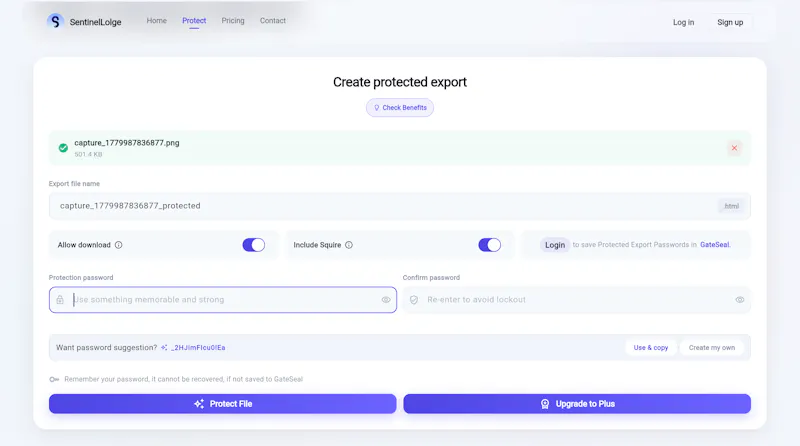Image resolution: width=800 pixels, height=446 pixels.
Task: Toggle the Allow download switch
Action: pyautogui.click(x=254, y=245)
